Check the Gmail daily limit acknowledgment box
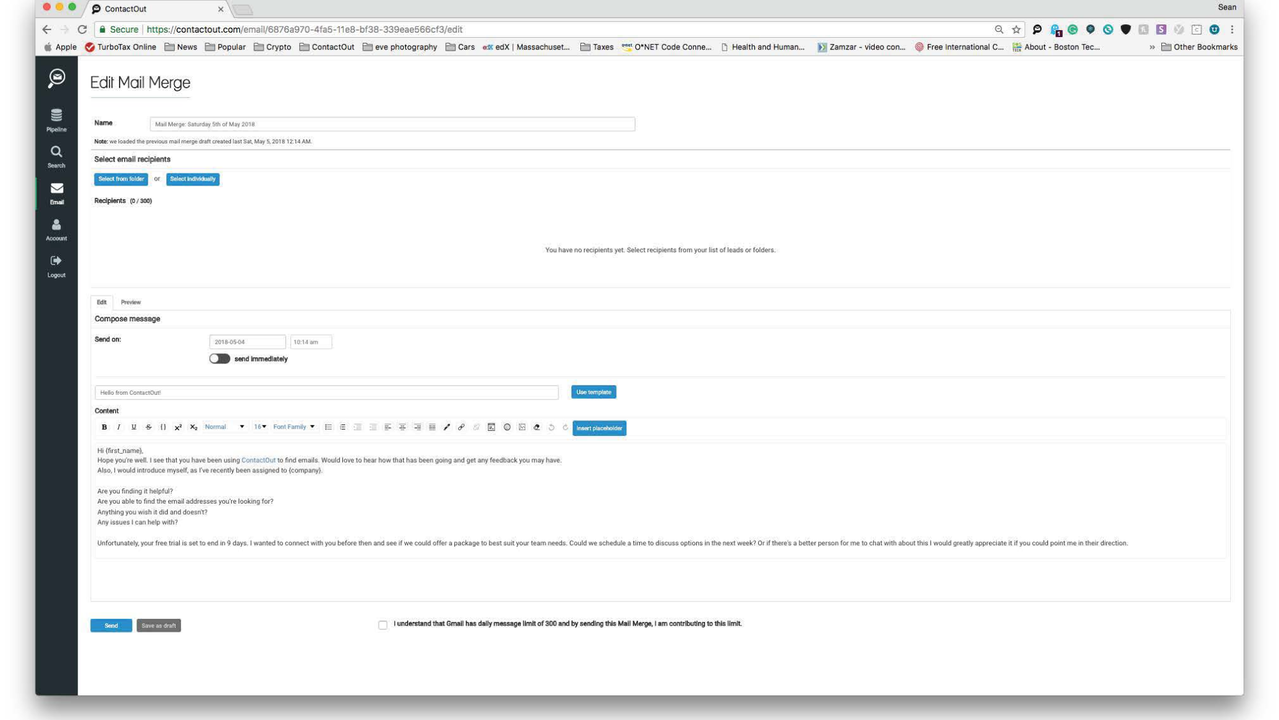1279x720 pixels. 383,624
